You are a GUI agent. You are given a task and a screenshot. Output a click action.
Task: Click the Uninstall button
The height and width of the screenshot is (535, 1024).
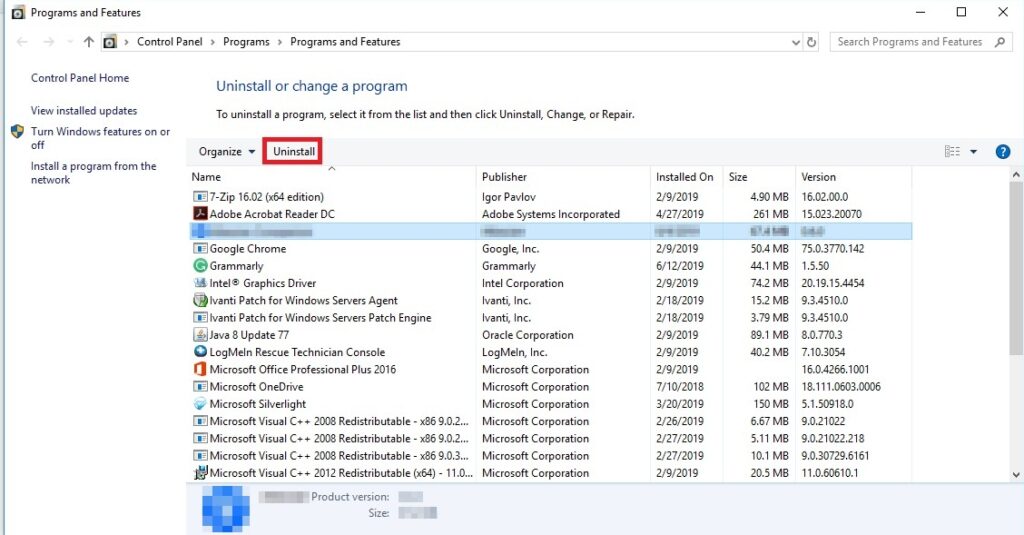coord(293,152)
